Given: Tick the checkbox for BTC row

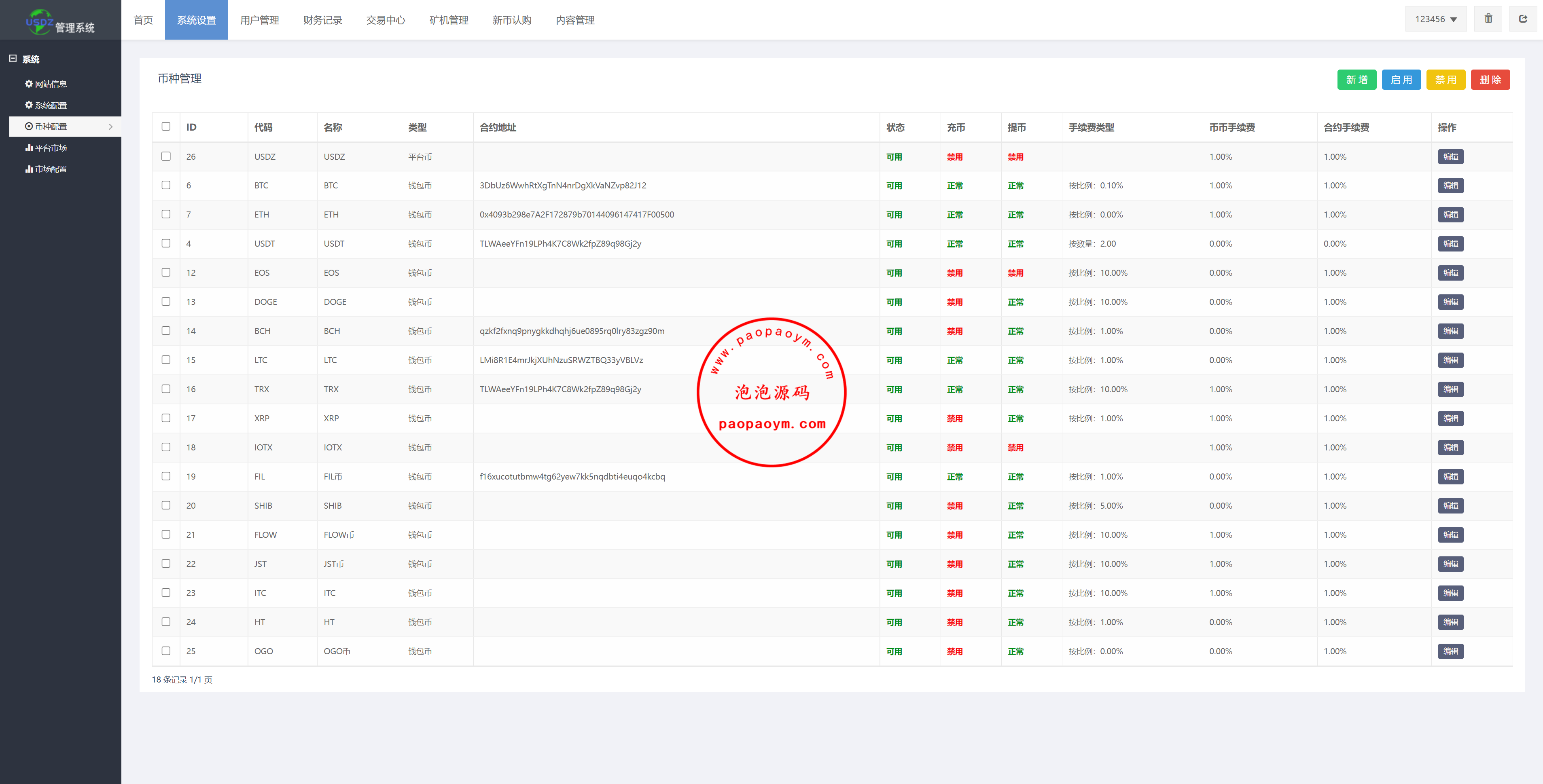Looking at the screenshot, I should tap(166, 185).
